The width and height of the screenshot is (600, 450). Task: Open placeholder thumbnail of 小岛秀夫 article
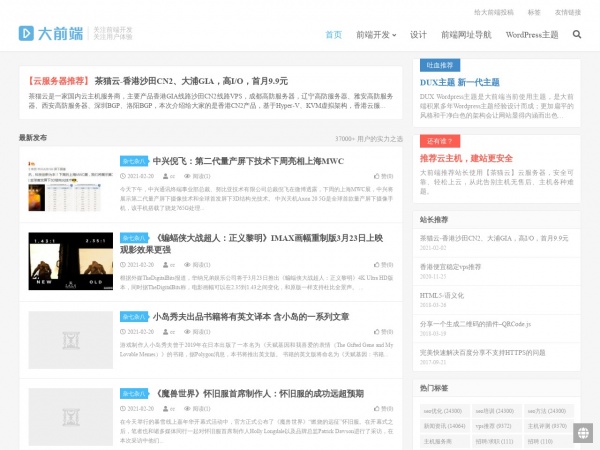(x=70, y=340)
